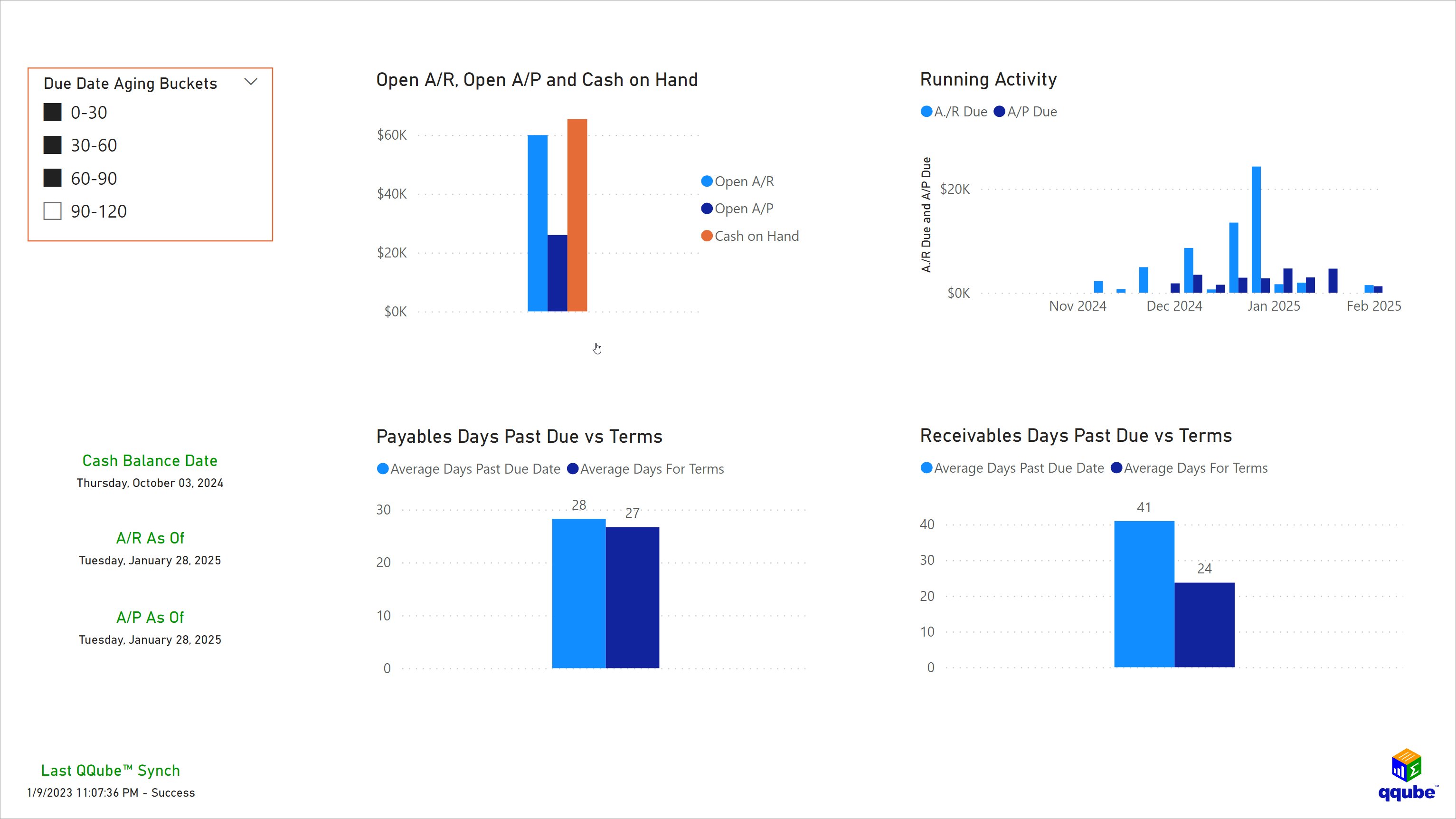The width and height of the screenshot is (1456, 819).
Task: Click the Cash Balance Date label
Action: [x=150, y=460]
